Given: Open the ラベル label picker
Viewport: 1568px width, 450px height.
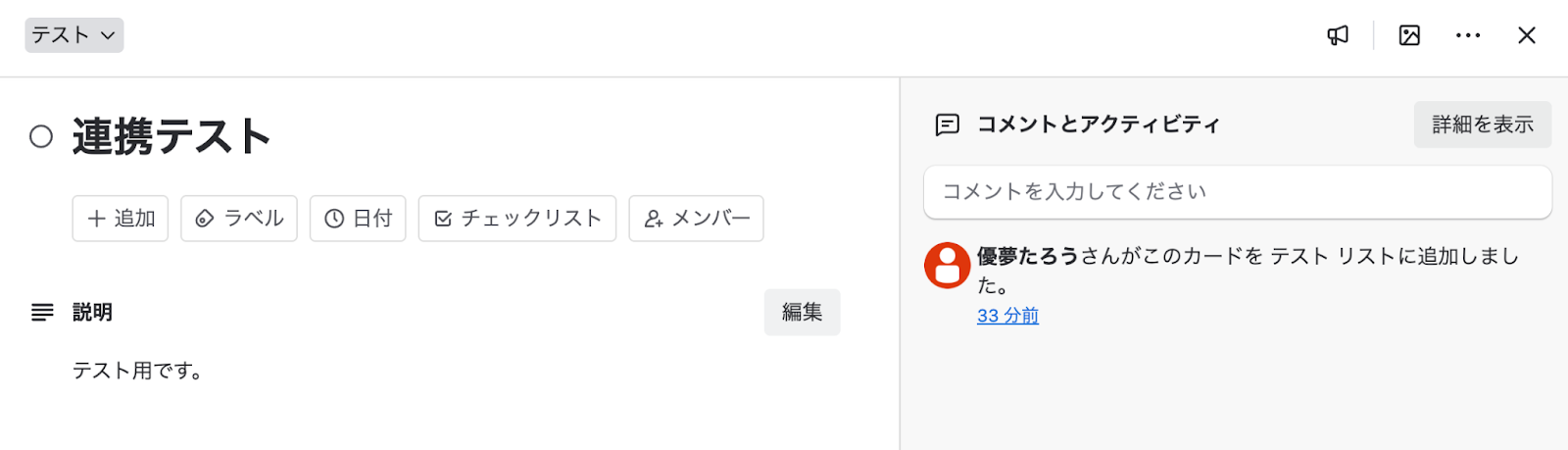Looking at the screenshot, I should click(x=239, y=219).
